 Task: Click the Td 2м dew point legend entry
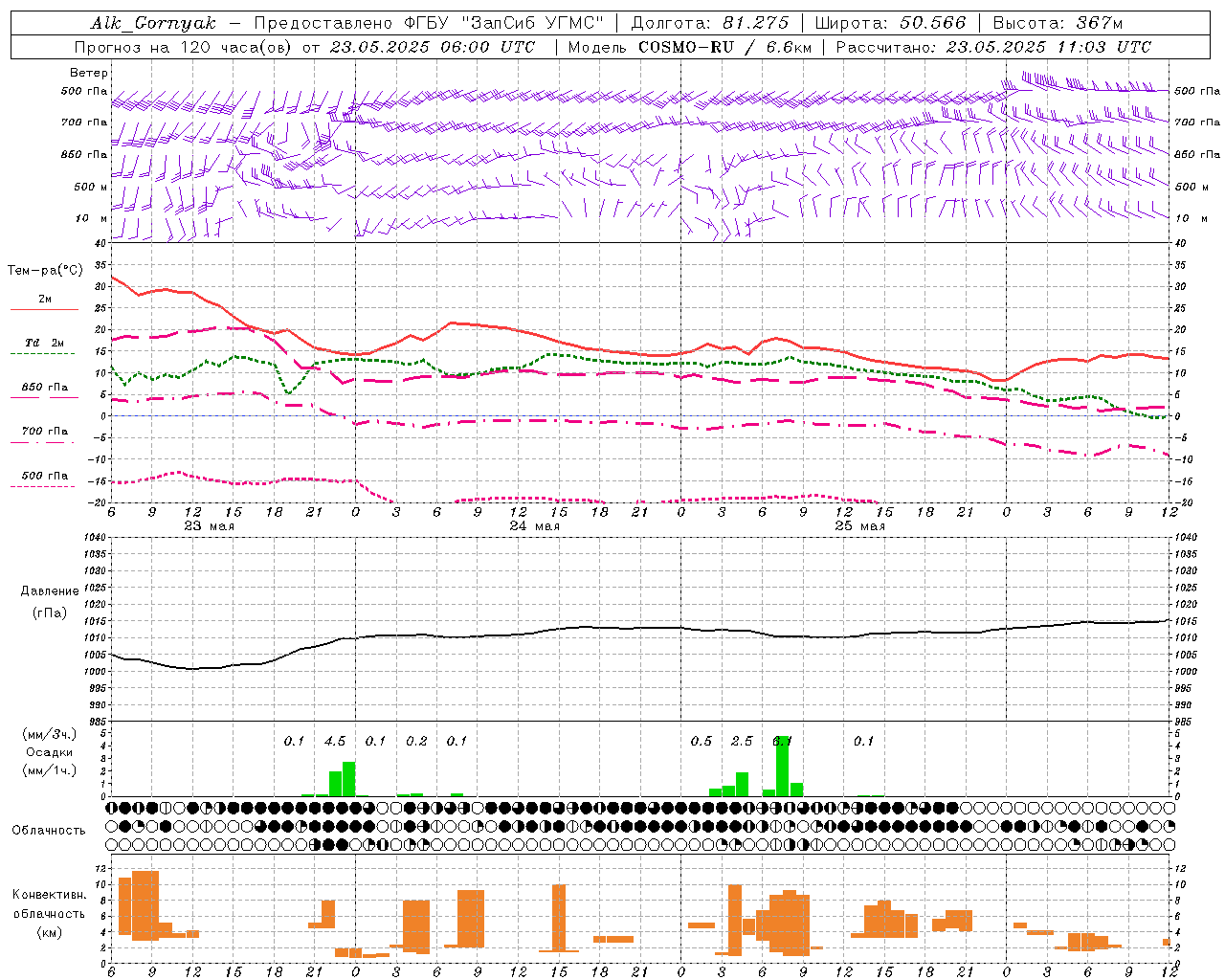click(x=45, y=343)
